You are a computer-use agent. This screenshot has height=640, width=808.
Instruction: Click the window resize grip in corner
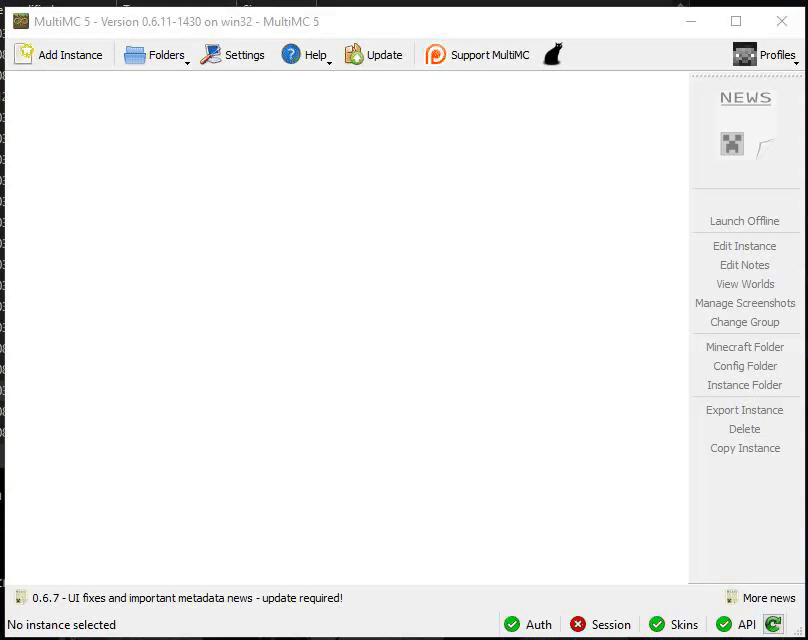[x=798, y=631]
